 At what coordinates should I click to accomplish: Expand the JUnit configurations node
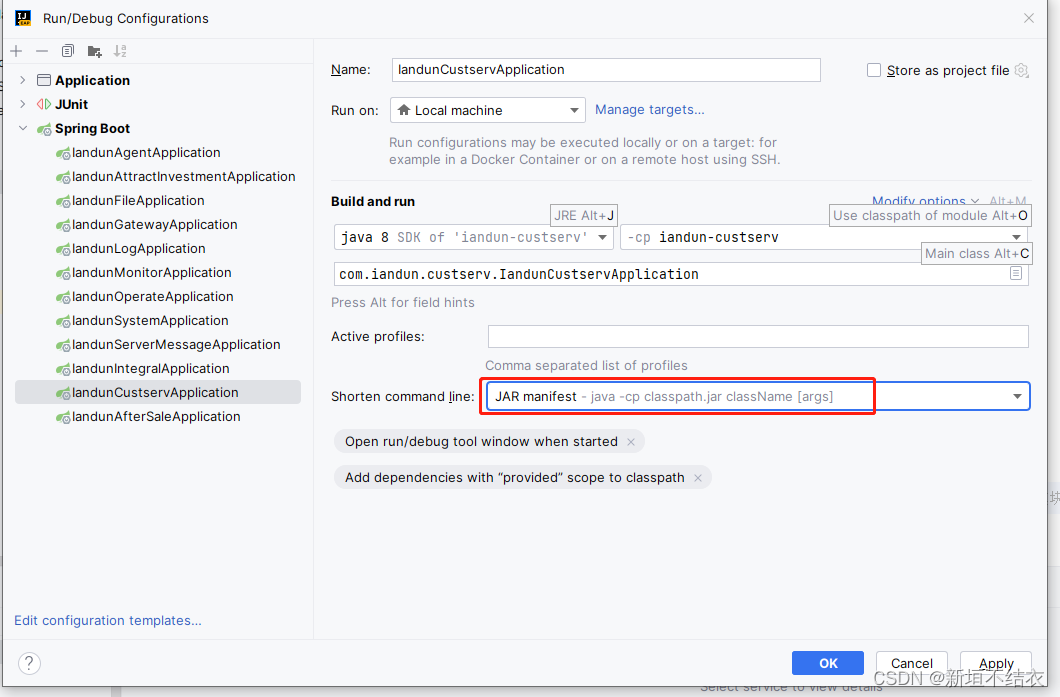[23, 104]
